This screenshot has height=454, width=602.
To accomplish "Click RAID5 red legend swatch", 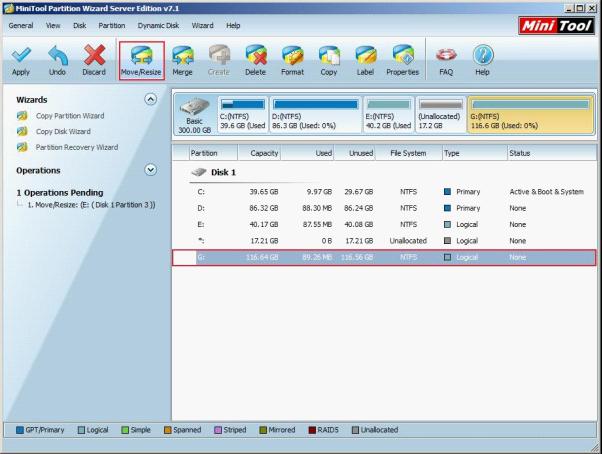I will (312, 430).
